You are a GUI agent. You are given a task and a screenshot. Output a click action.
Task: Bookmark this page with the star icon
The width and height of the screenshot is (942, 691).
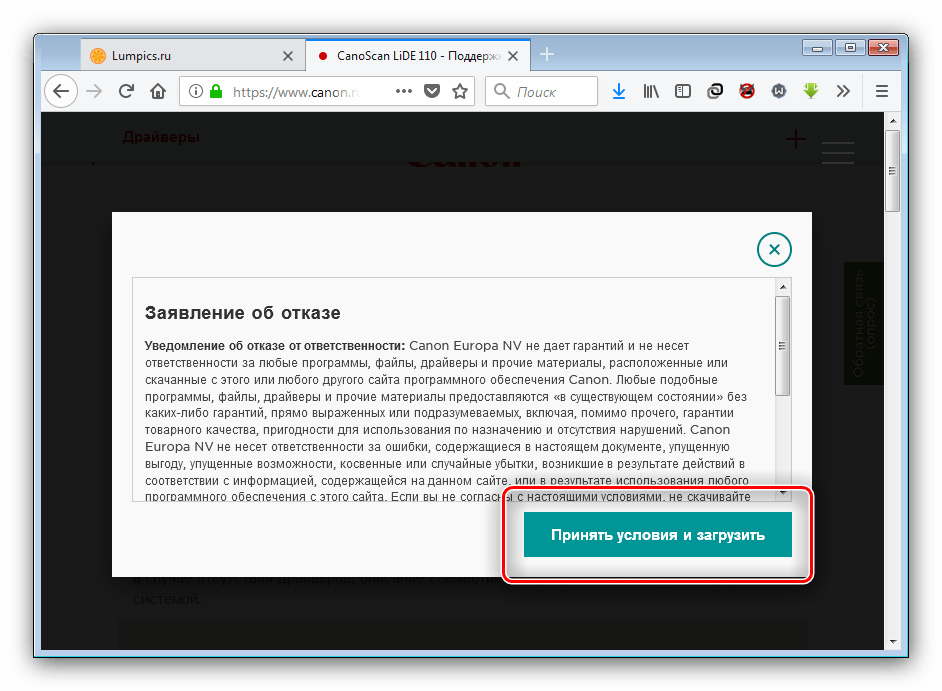coord(460,92)
